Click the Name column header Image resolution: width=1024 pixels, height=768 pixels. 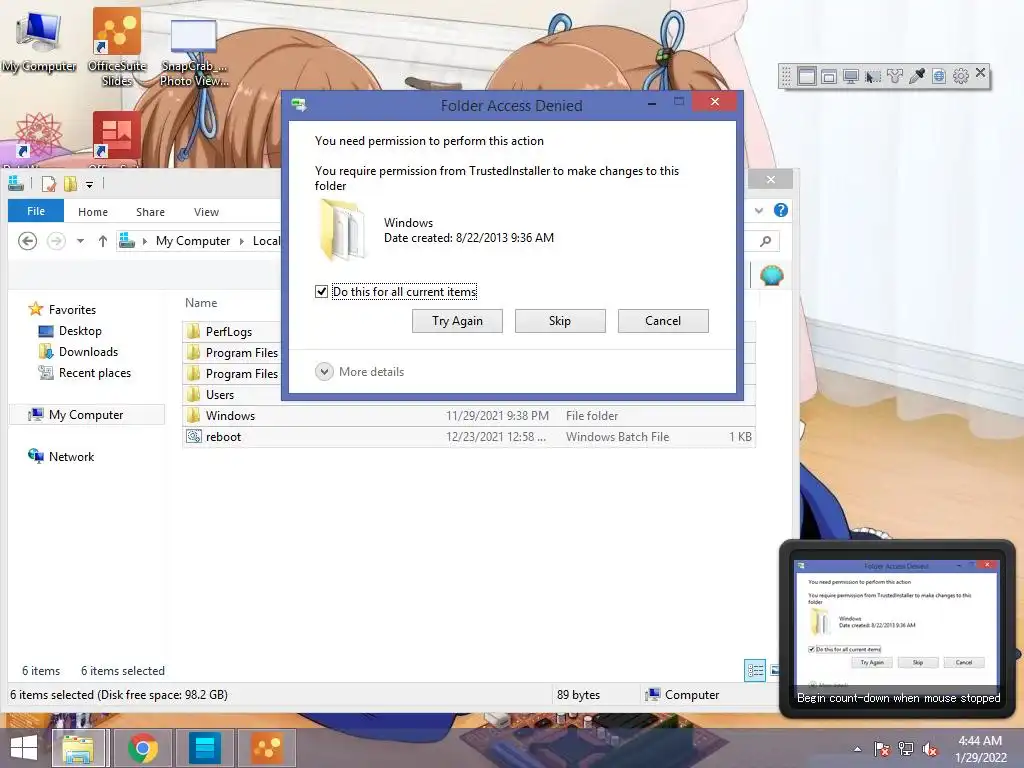point(201,303)
